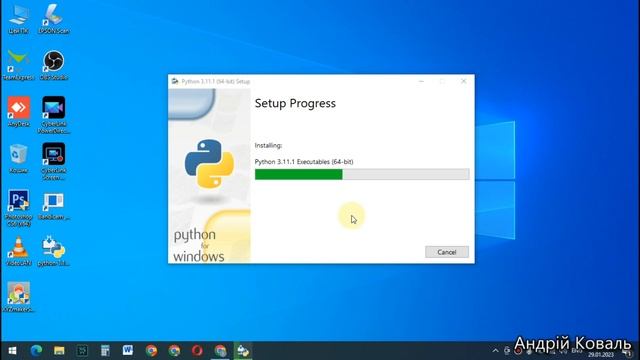This screenshot has width=640, height=360.
Task: Select CyberLink PowerDirector desktop icon
Action: pos(53,115)
